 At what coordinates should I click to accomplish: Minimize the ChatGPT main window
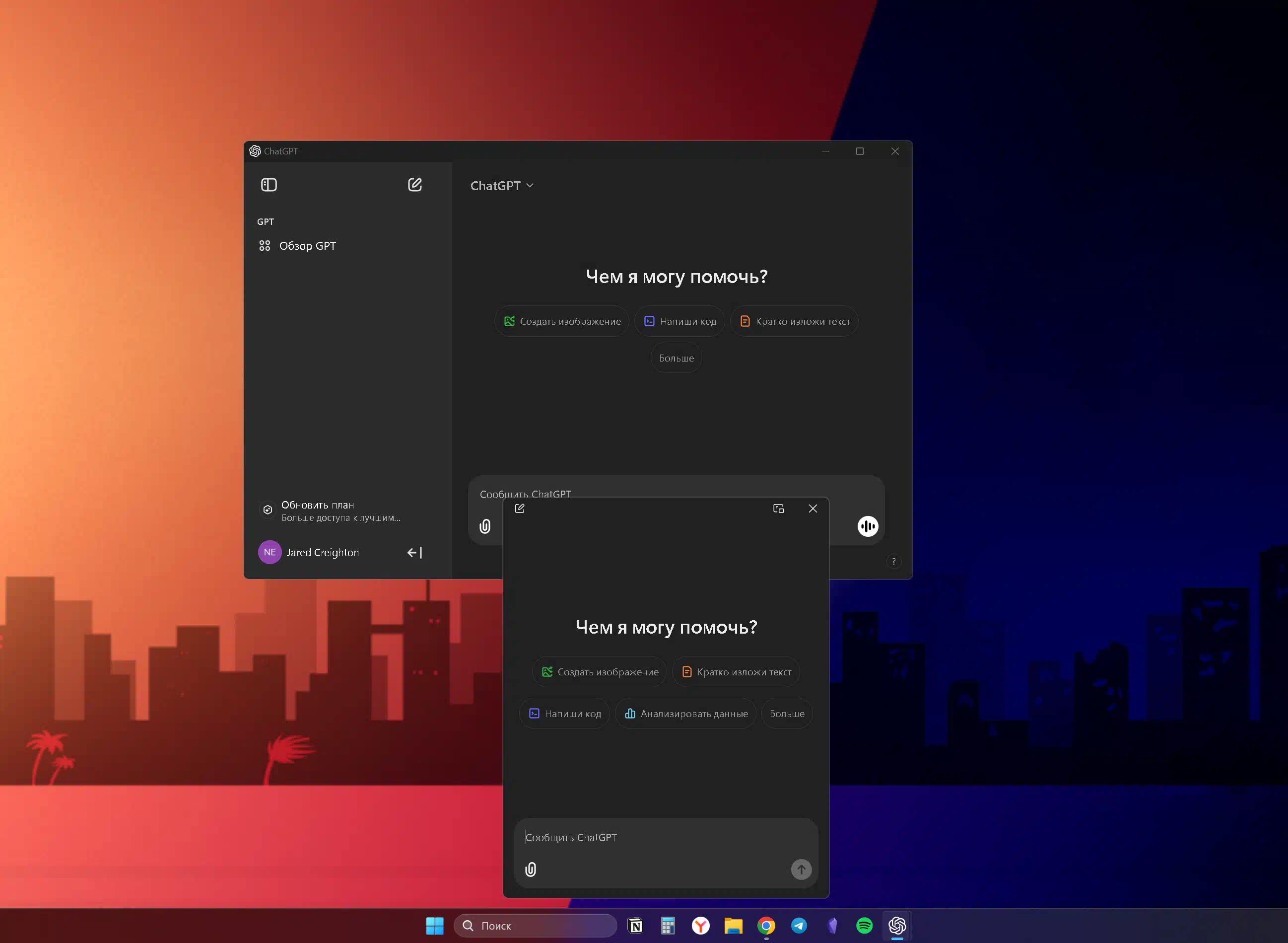[825, 151]
